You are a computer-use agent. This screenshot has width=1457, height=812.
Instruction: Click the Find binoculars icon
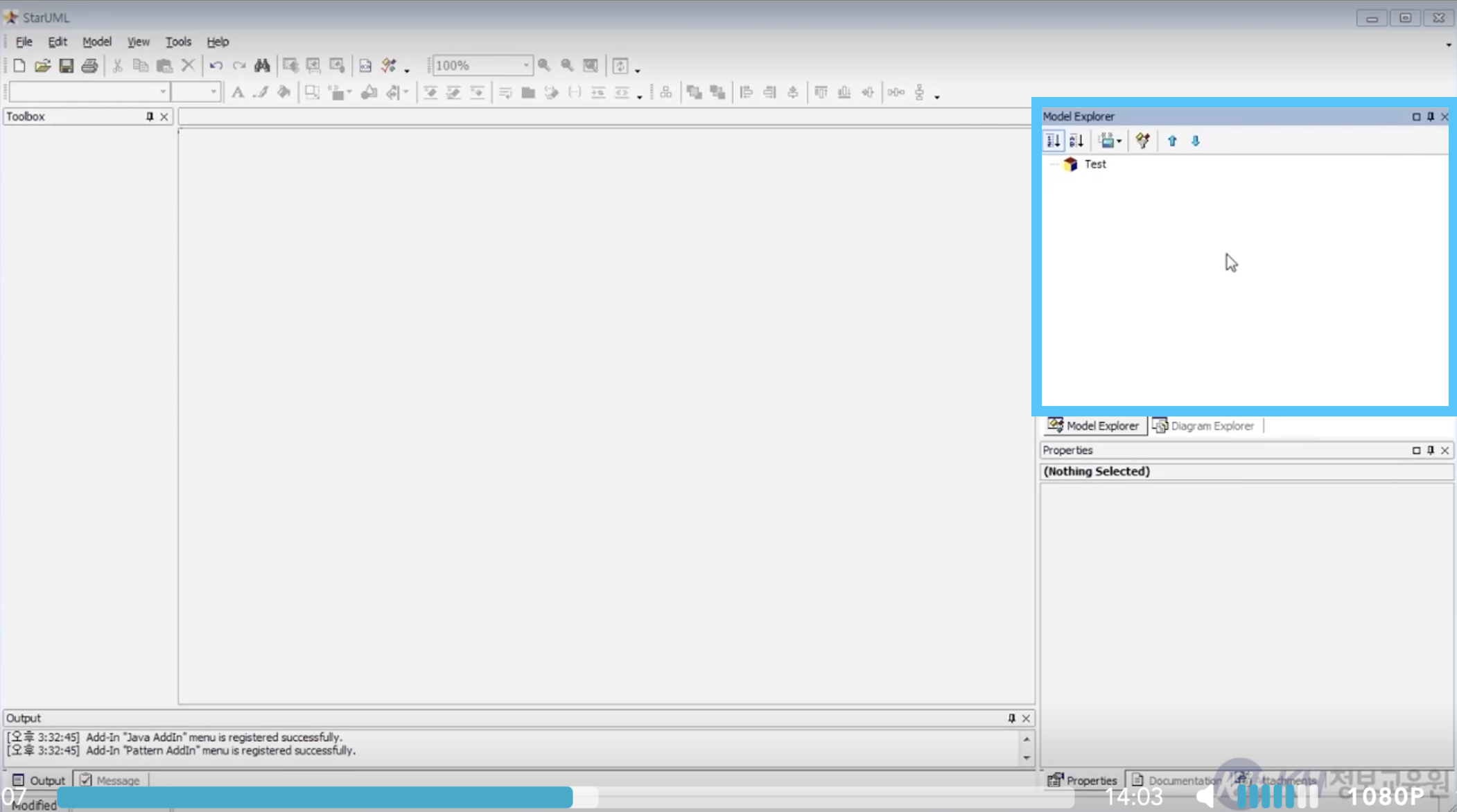click(261, 66)
